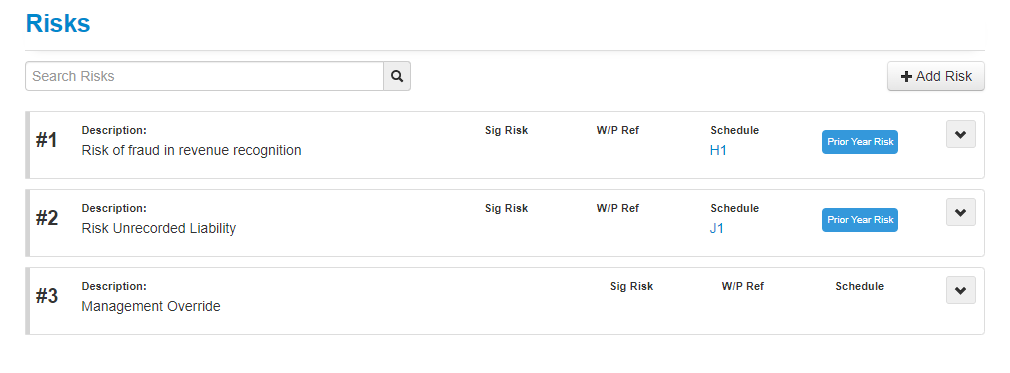Click the magnifying glass search icon
Image resolution: width=1010 pixels, height=373 pixels.
(x=397, y=76)
